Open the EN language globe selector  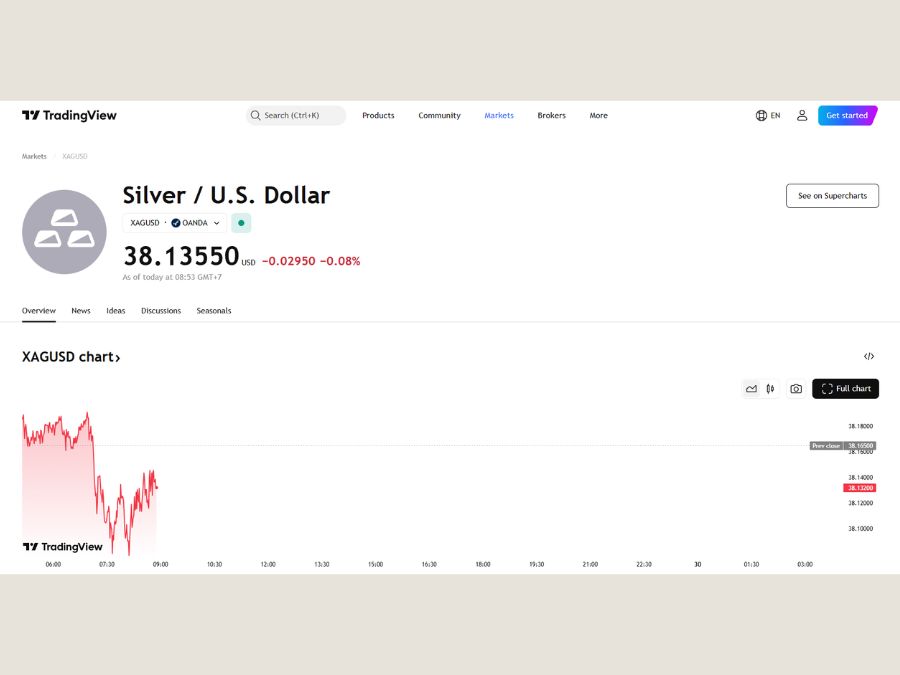(768, 115)
